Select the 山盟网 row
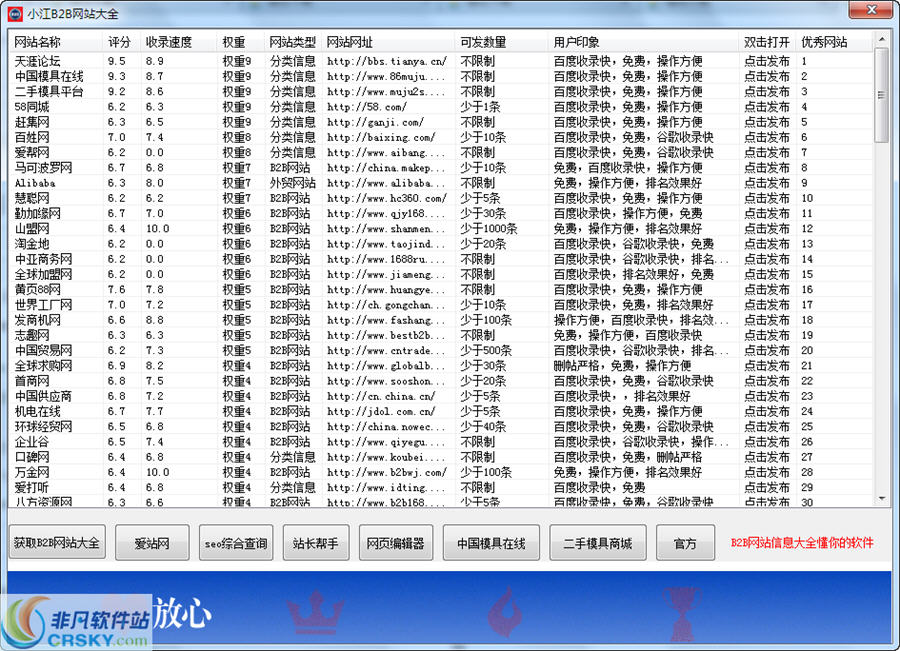The image size is (900, 651). (x=441, y=228)
